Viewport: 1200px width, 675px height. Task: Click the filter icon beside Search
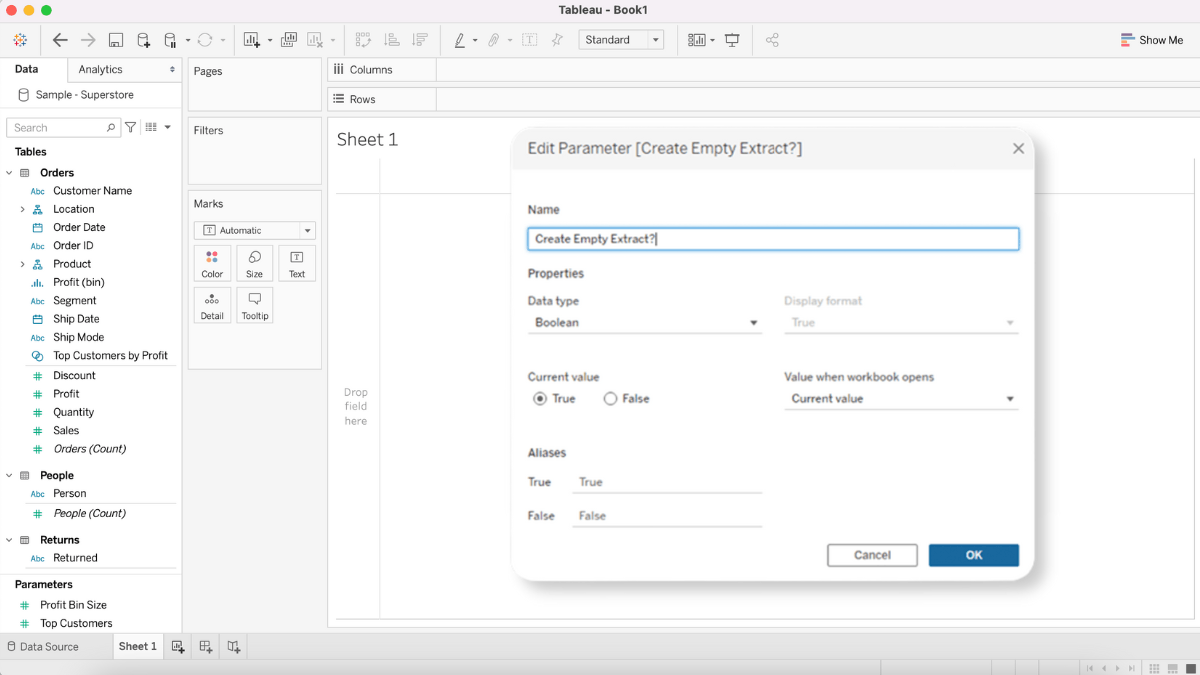(x=131, y=128)
